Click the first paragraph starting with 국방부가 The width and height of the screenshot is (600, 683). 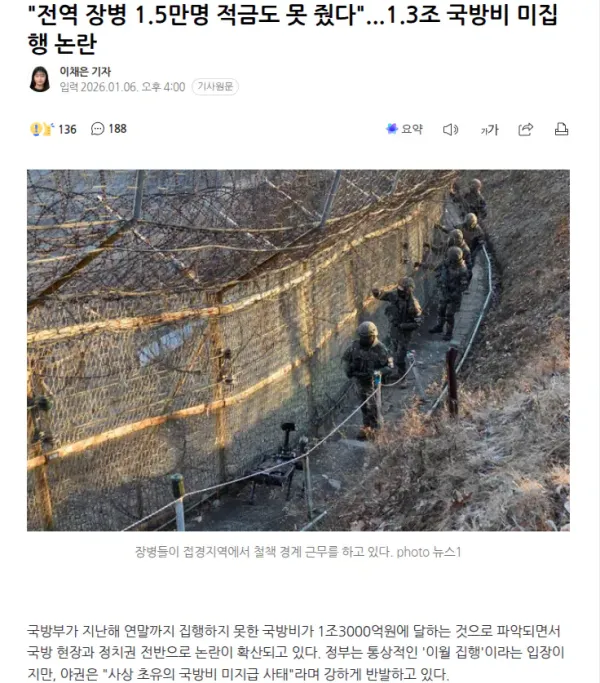point(296,652)
